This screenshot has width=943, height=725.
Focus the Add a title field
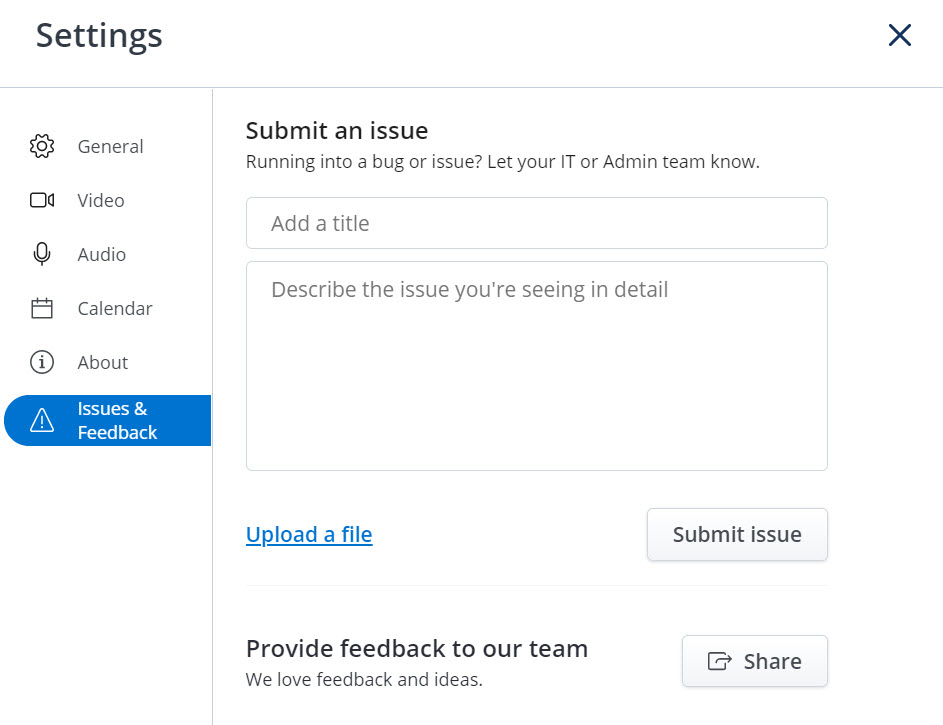click(x=536, y=223)
